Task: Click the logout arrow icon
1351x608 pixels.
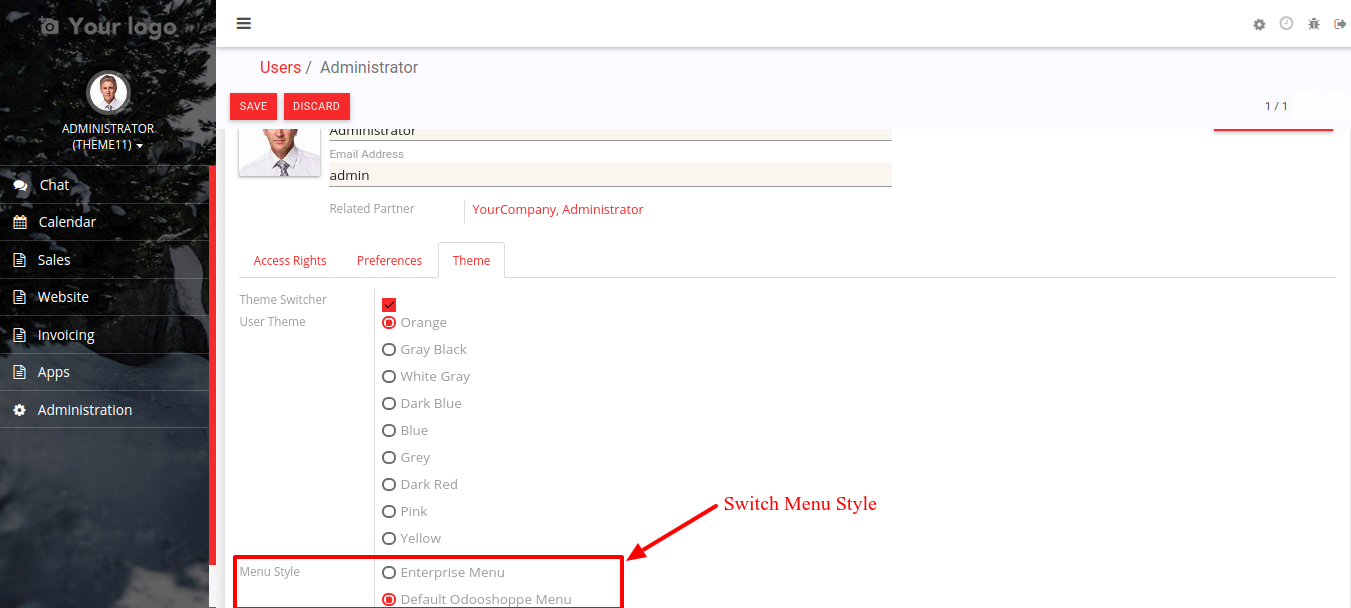Action: tap(1340, 24)
